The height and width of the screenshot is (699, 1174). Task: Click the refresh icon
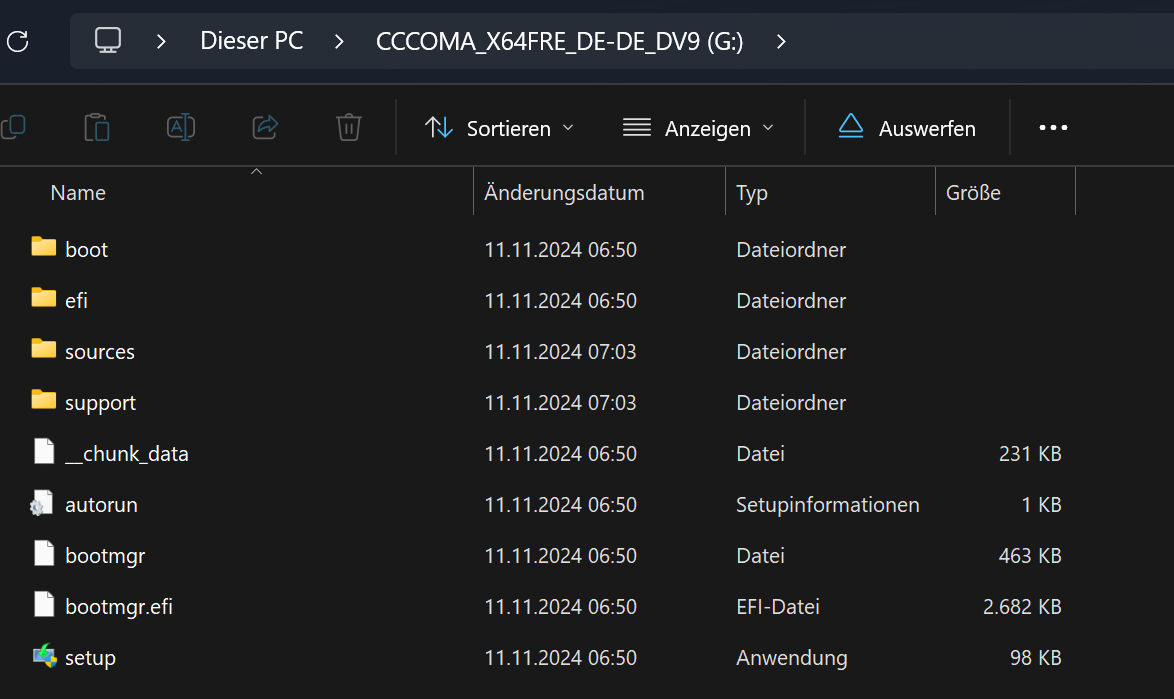[x=17, y=41]
